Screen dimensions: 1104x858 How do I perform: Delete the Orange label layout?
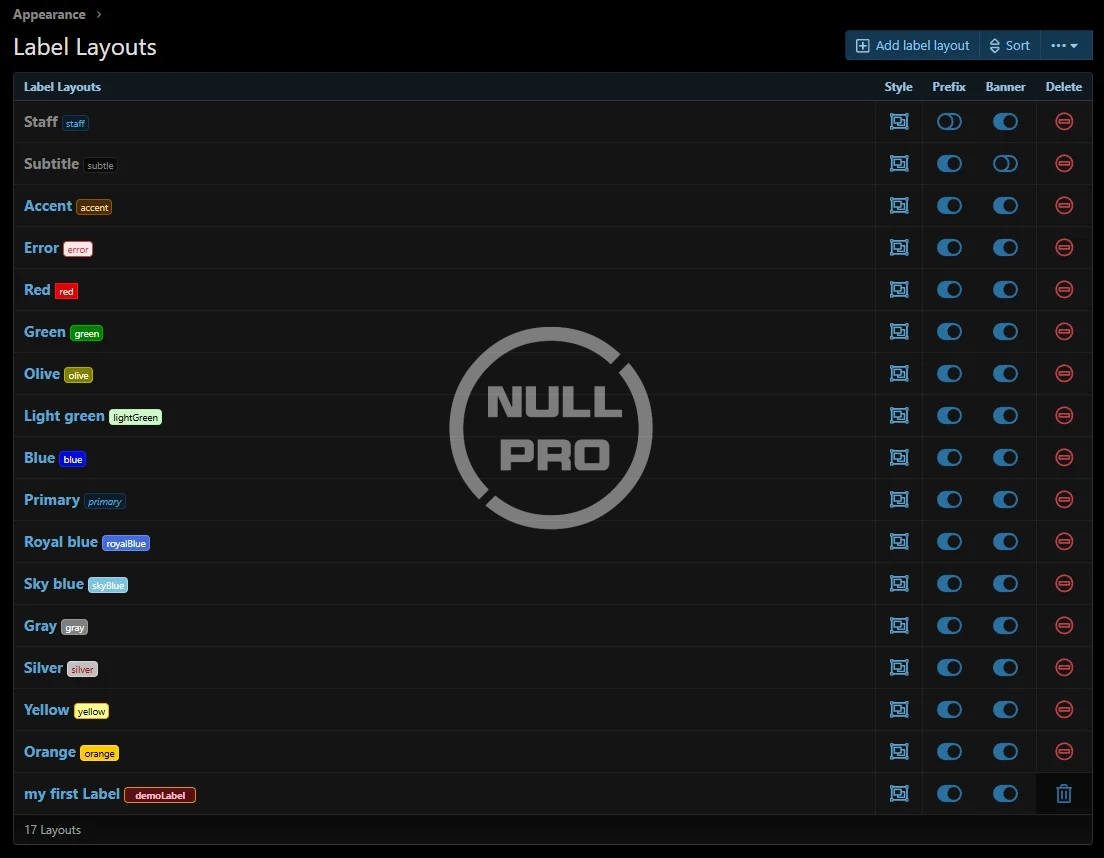[1064, 752]
